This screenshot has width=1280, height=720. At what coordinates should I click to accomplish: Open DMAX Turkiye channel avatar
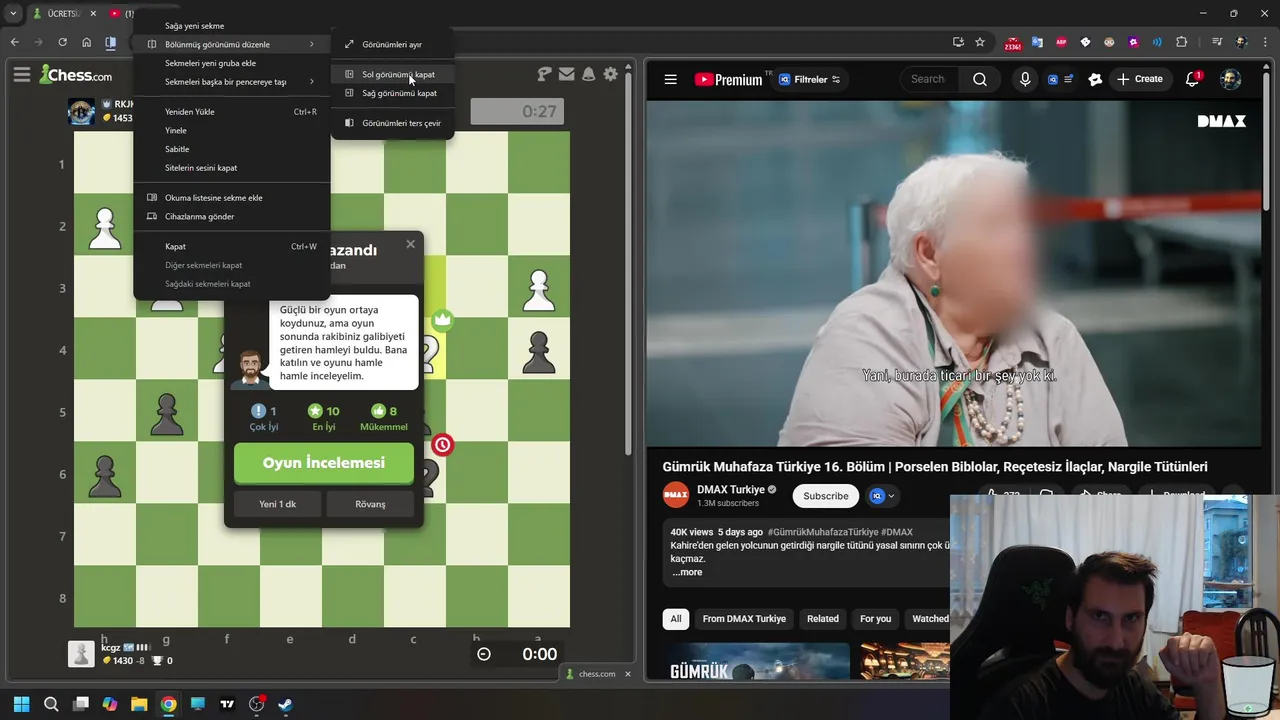point(676,495)
